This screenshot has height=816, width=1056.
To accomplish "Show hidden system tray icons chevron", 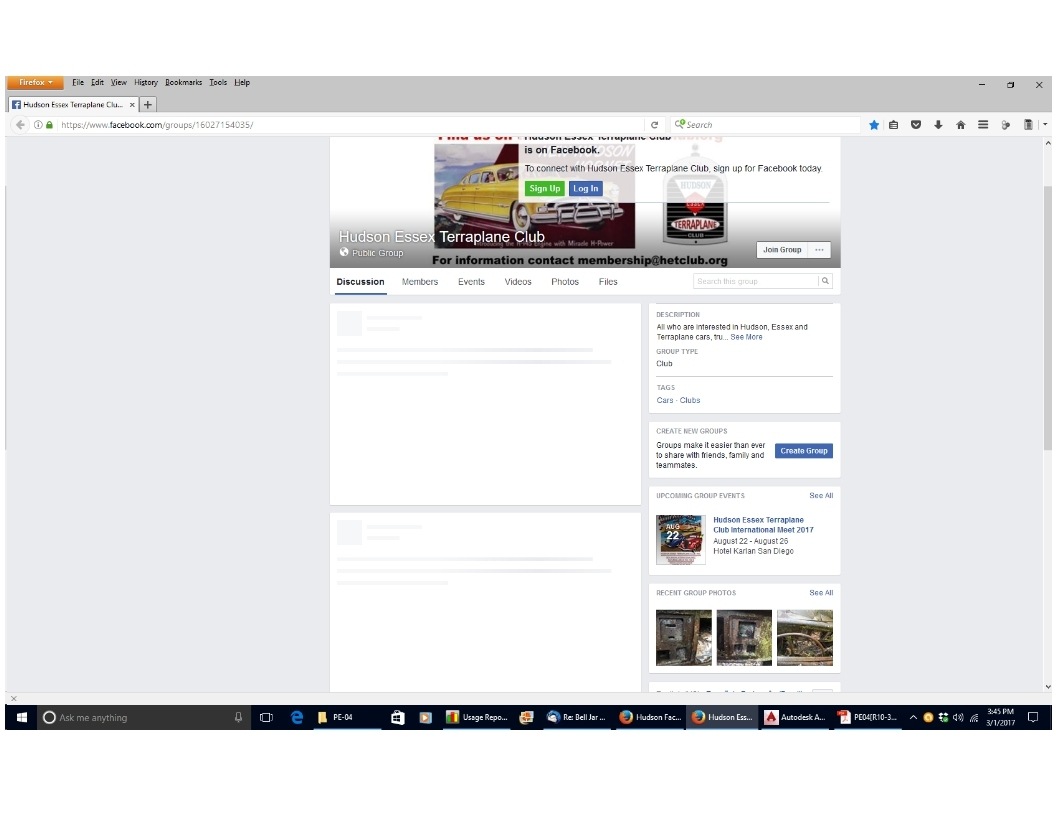I will tap(913, 717).
